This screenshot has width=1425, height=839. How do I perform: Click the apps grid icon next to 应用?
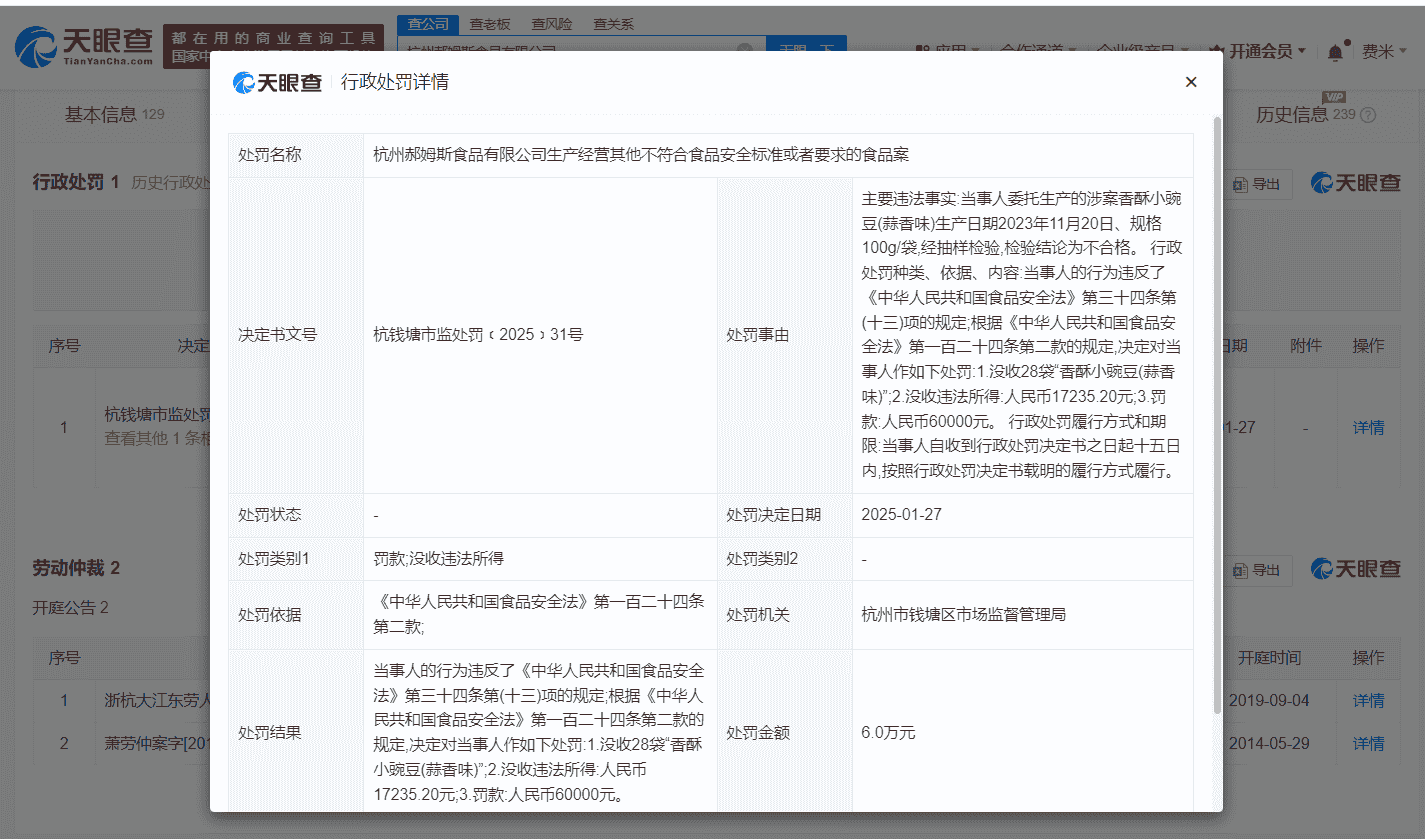[x=920, y=50]
